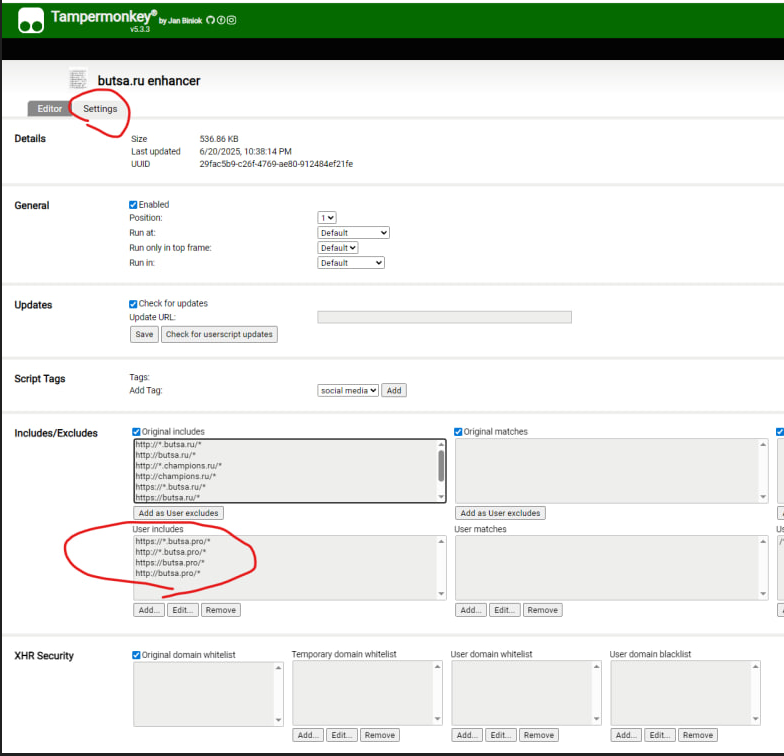This screenshot has height=756, width=784.
Task: Open the Facebook icon in header
Action: click(221, 20)
